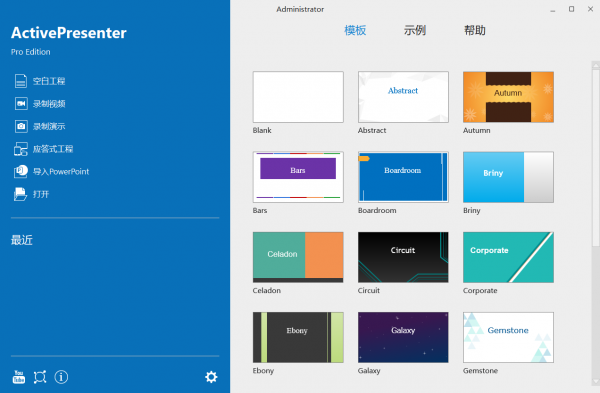This screenshot has height=393, width=600.
Task: Click the "Galaxy" caption under its thumbnail
Action: (x=369, y=370)
